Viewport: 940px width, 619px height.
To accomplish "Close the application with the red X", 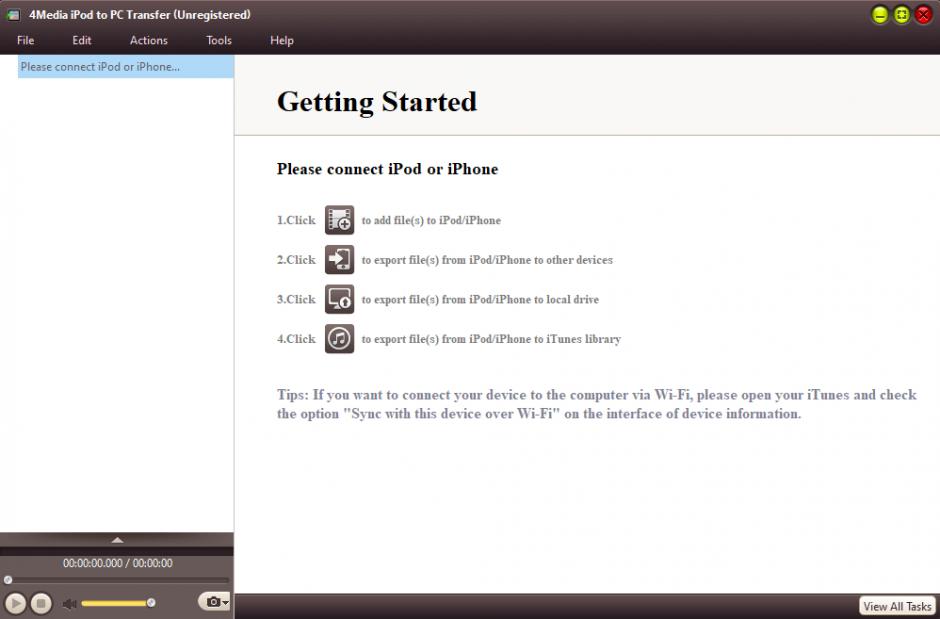I will pyautogui.click(x=923, y=15).
